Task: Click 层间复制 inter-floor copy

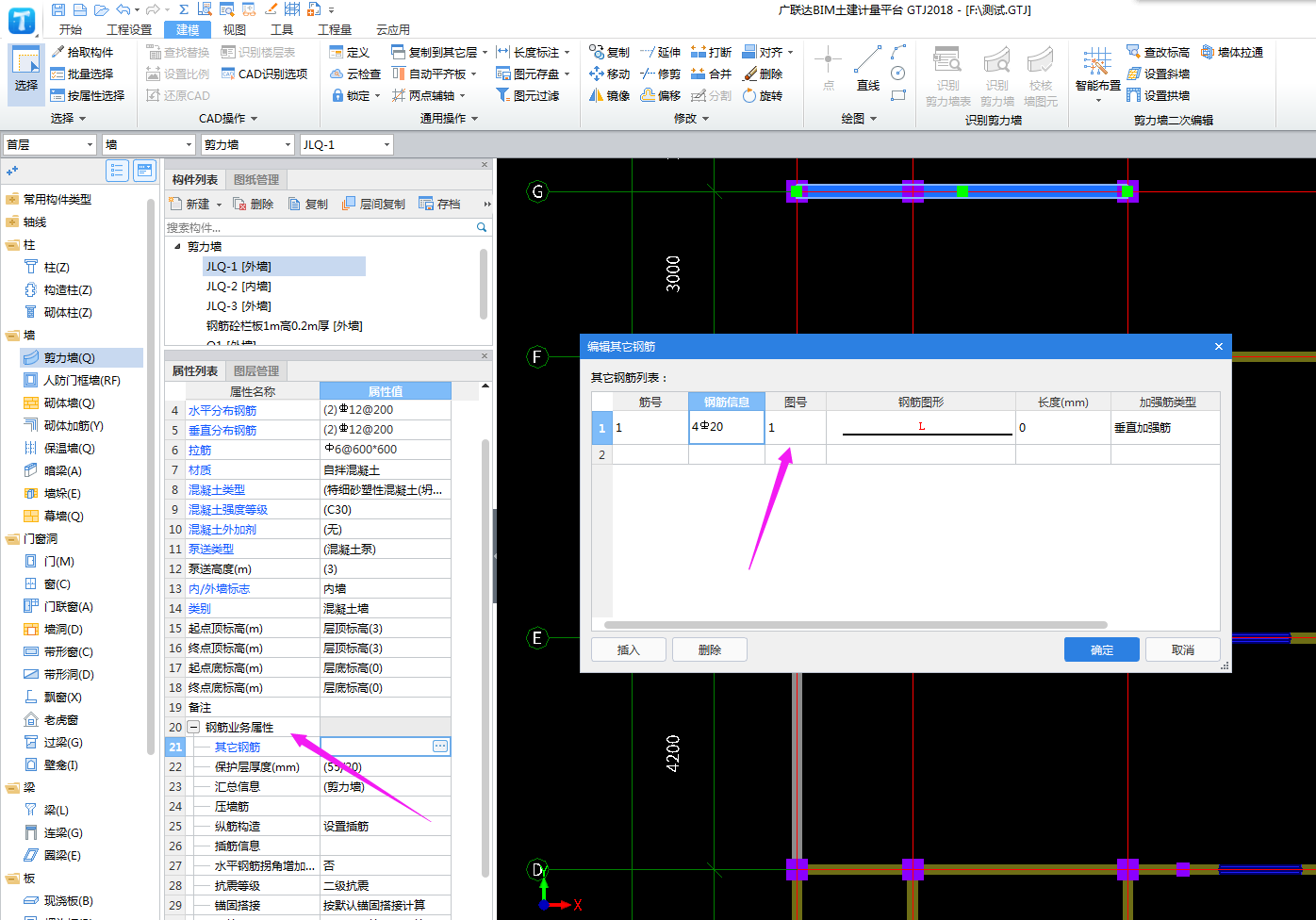Action: [372, 204]
